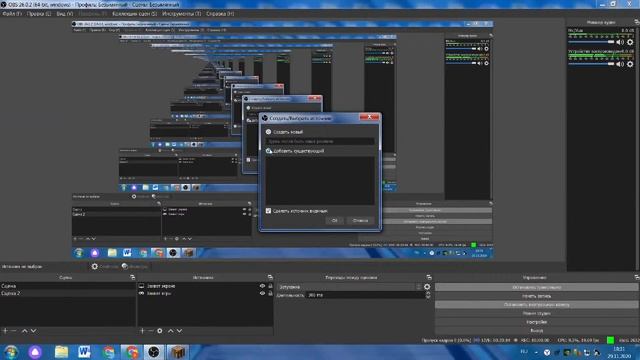Adjust the Mic/Aux volume slider
This screenshot has width=640, height=360.
coord(591,42)
